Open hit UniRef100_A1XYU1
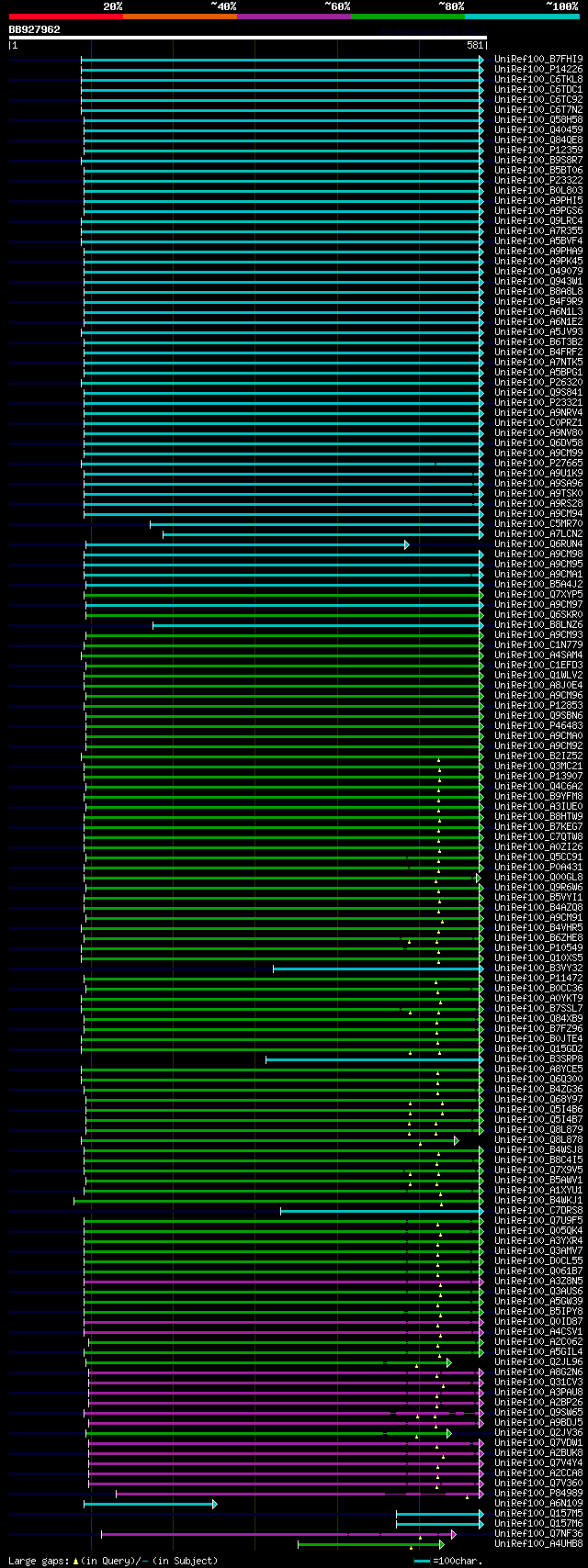The height and width of the screenshot is (1568, 588). 538,1191
